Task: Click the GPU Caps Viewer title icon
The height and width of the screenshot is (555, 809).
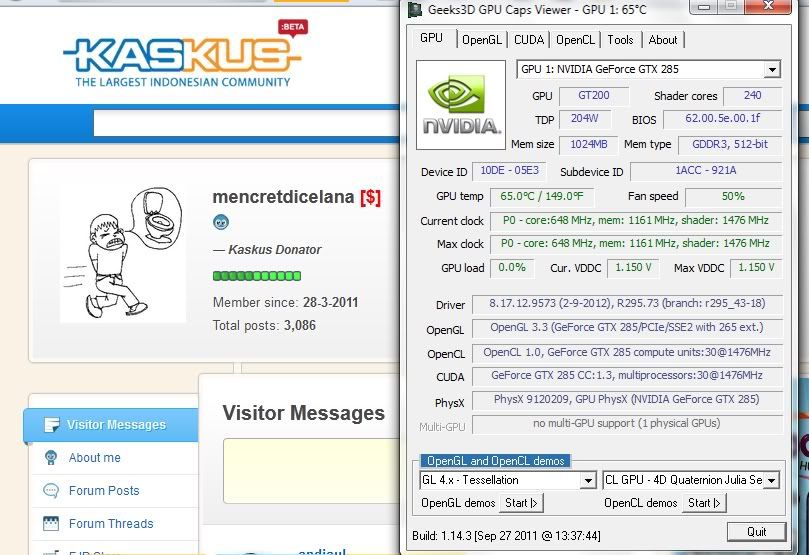Action: click(415, 9)
